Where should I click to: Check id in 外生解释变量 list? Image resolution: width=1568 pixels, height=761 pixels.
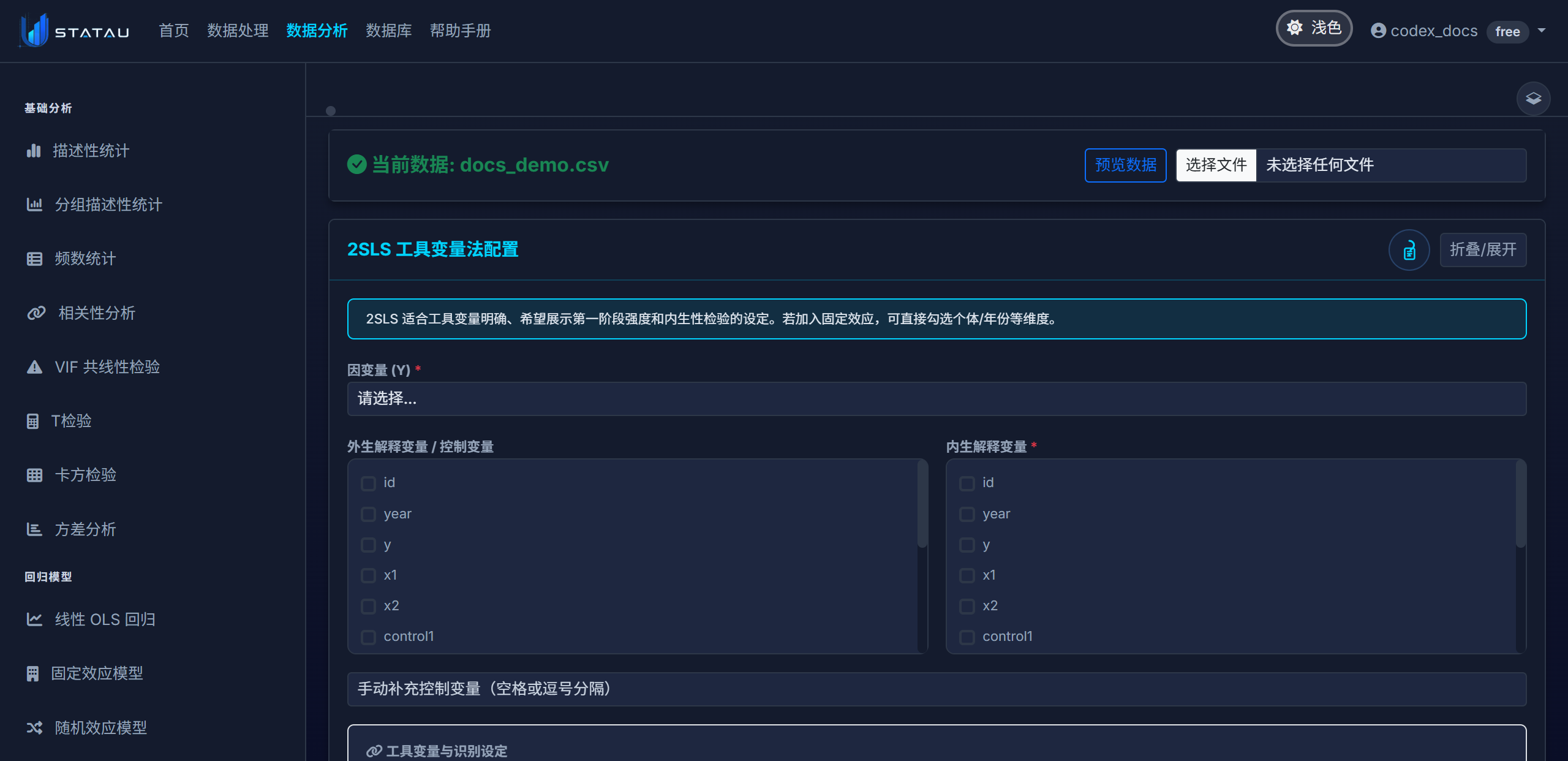click(368, 483)
